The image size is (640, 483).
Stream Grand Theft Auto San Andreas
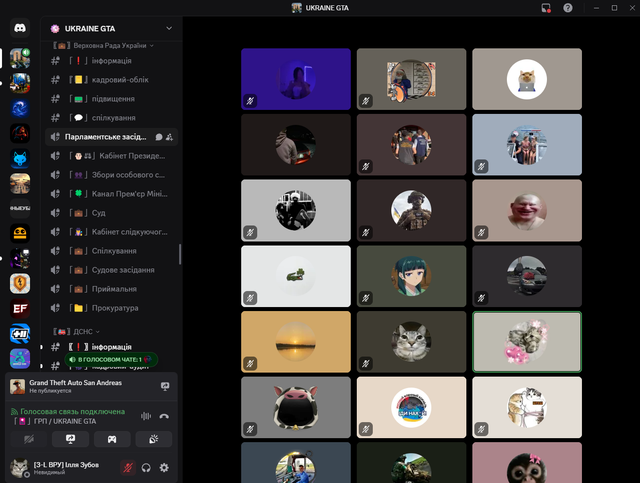[165, 386]
